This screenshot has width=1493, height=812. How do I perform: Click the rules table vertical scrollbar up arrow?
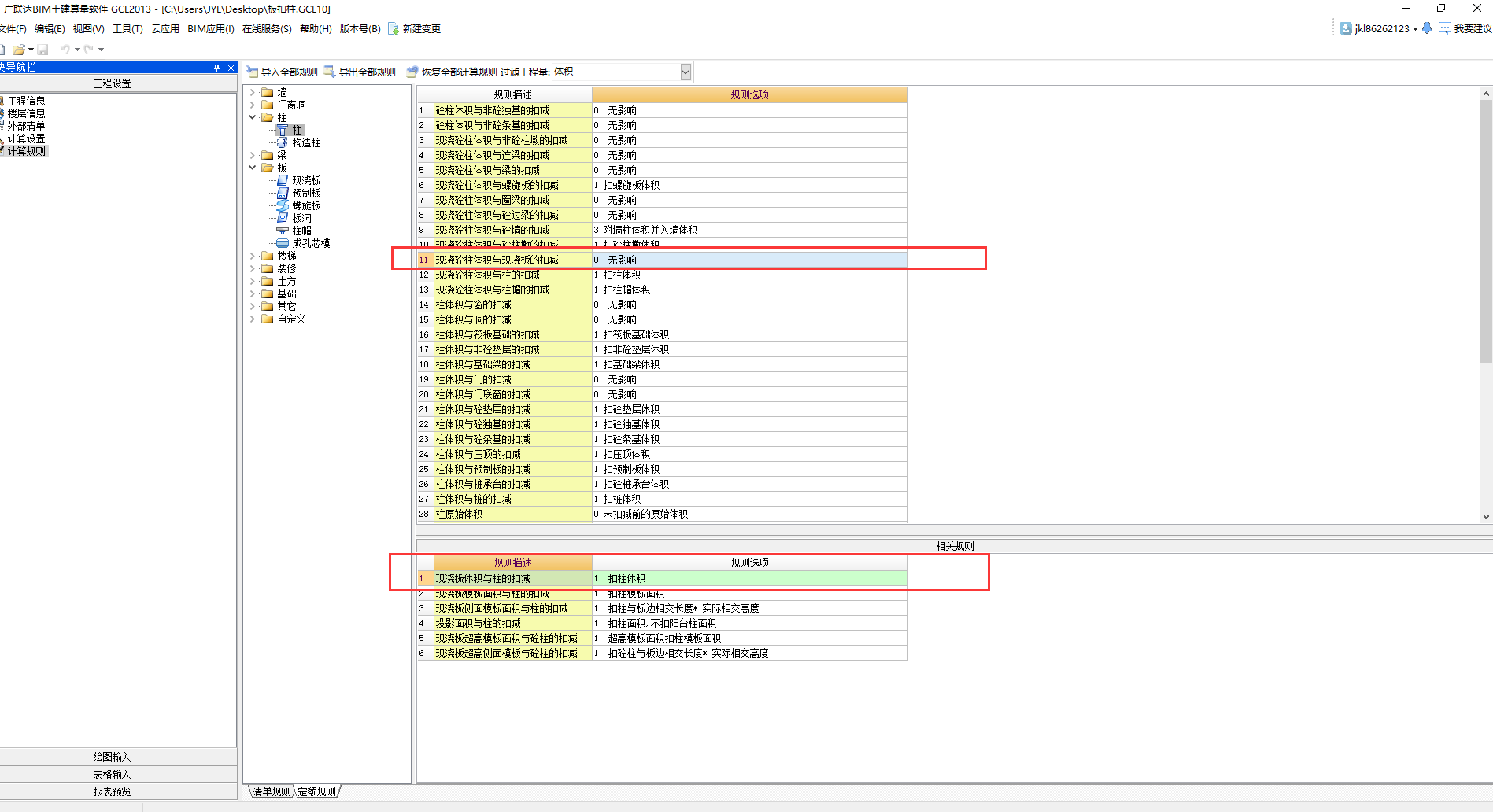(1486, 94)
